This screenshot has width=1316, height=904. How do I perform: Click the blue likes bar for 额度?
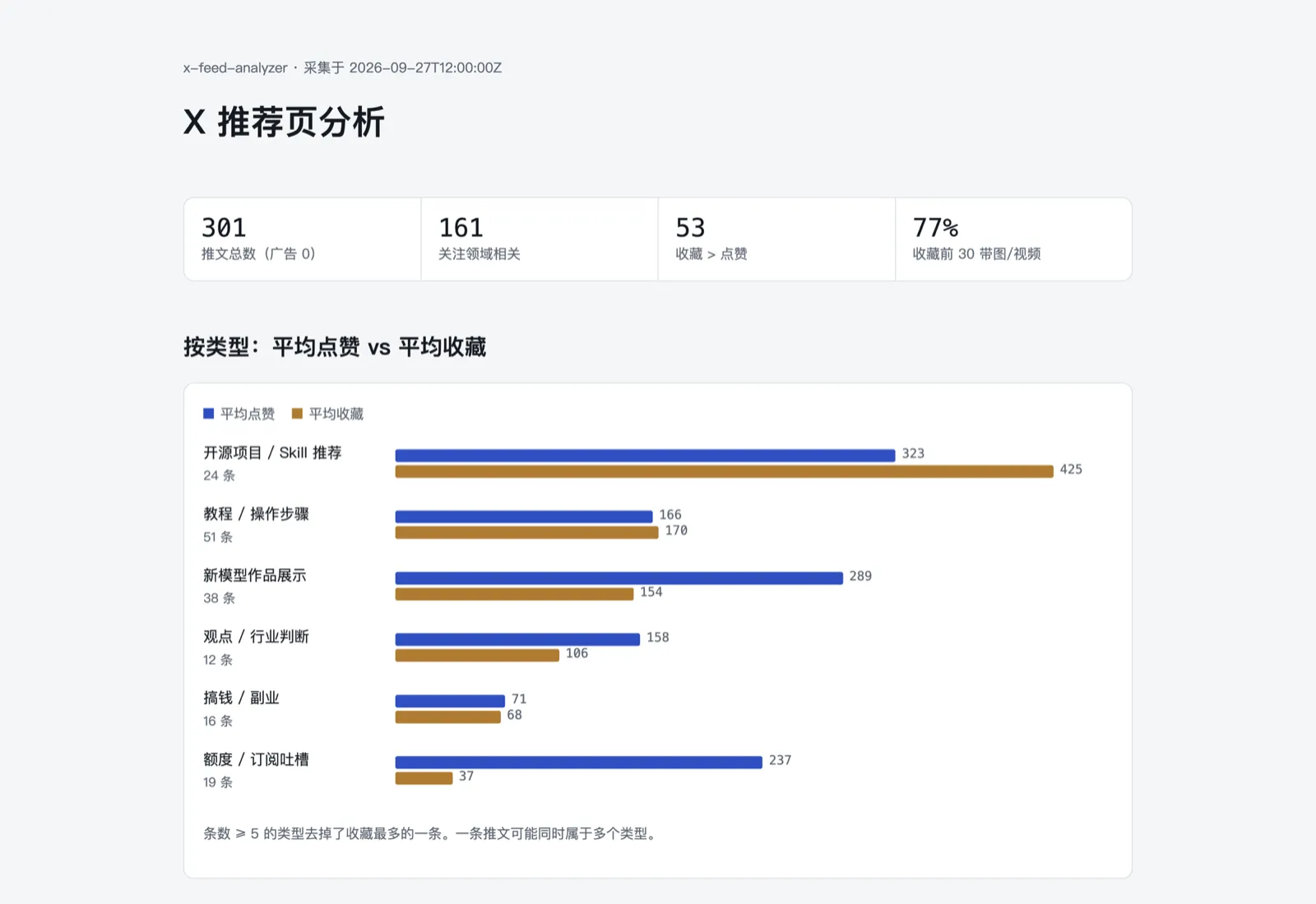pyautogui.click(x=578, y=763)
